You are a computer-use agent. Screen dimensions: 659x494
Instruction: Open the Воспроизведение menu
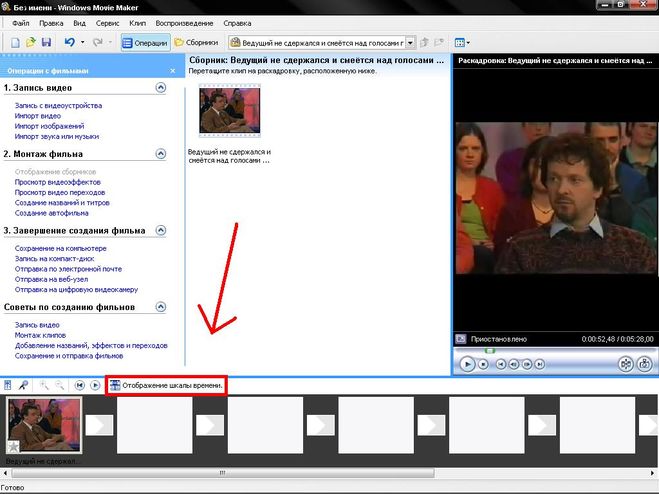pyautogui.click(x=184, y=23)
